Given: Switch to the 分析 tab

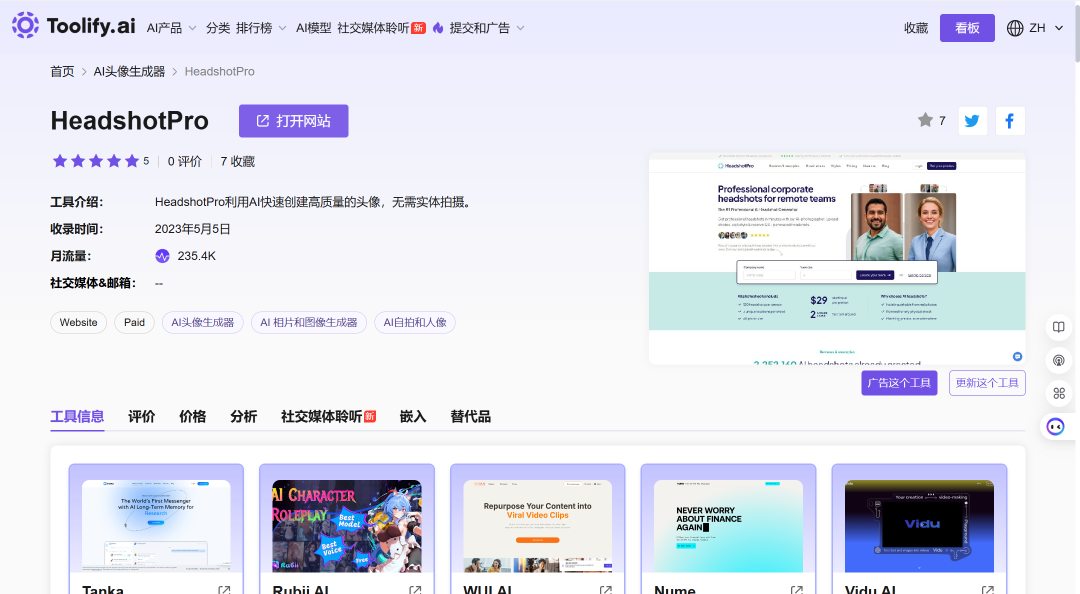Looking at the screenshot, I should coord(244,417).
